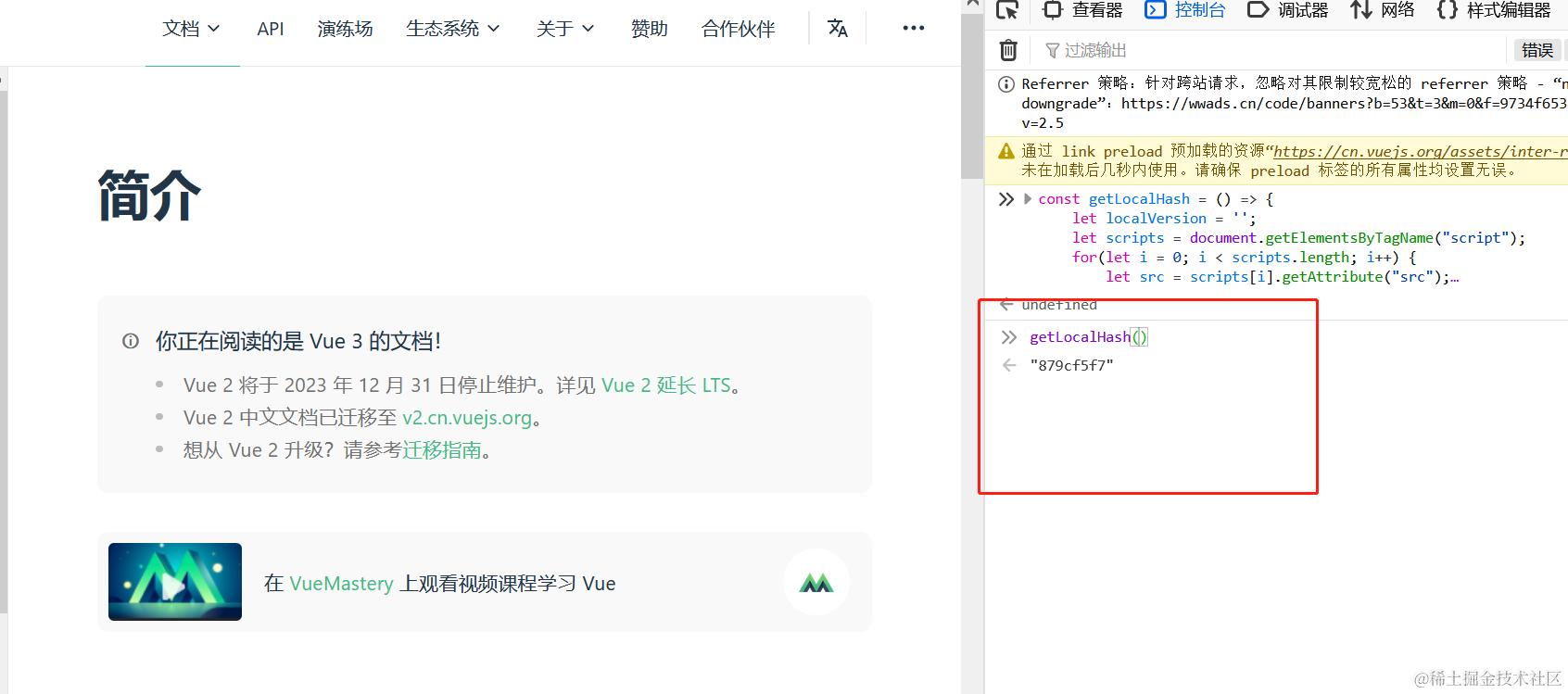Open the 文档 dropdown menu
The image size is (1568, 694).
pos(192,29)
